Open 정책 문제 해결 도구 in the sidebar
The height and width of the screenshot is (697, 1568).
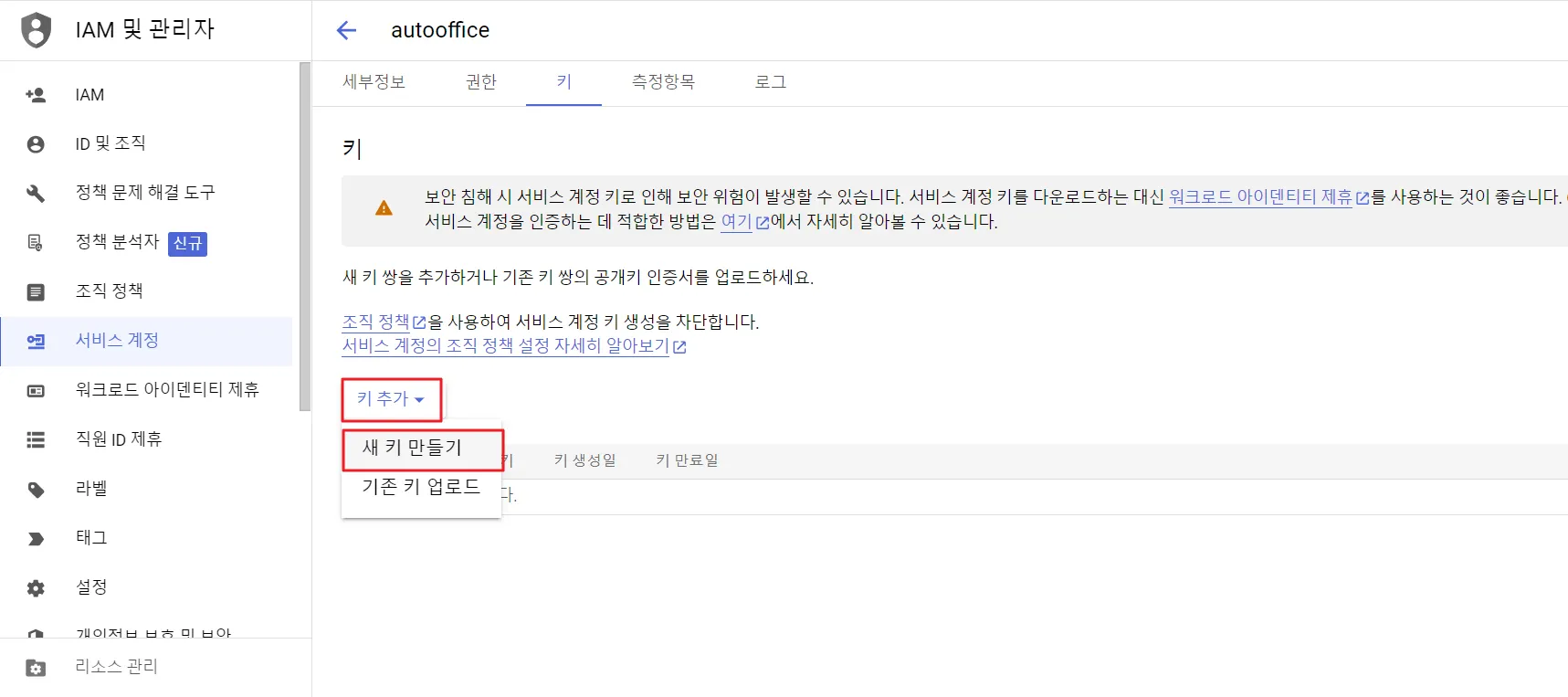[146, 193]
